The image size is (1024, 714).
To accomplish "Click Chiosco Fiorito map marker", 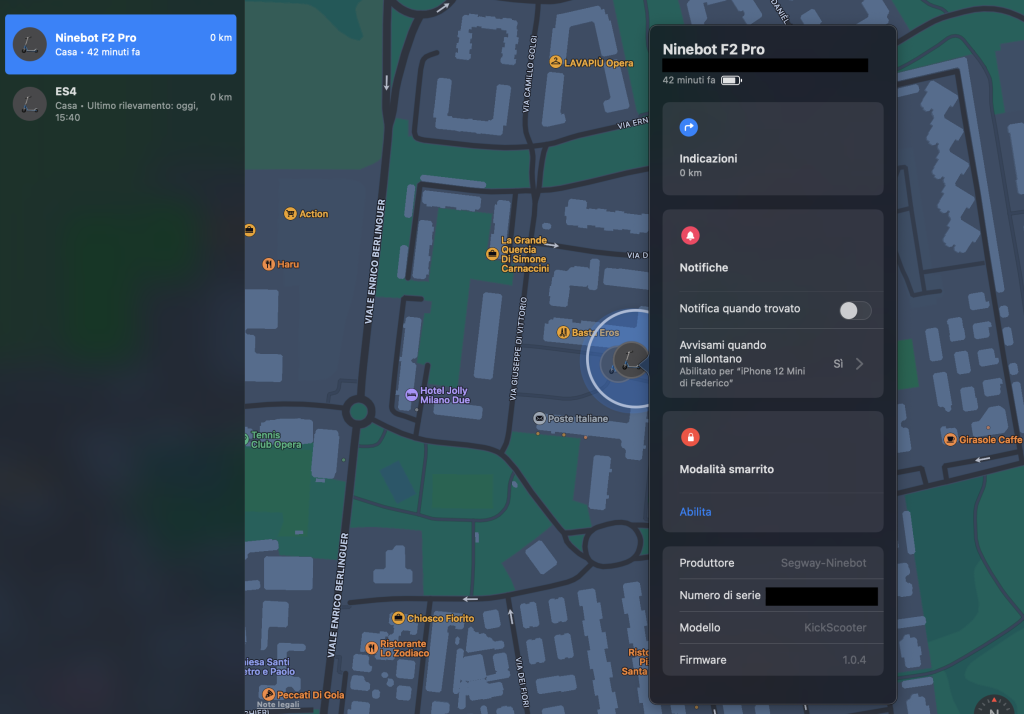I will pos(398,618).
